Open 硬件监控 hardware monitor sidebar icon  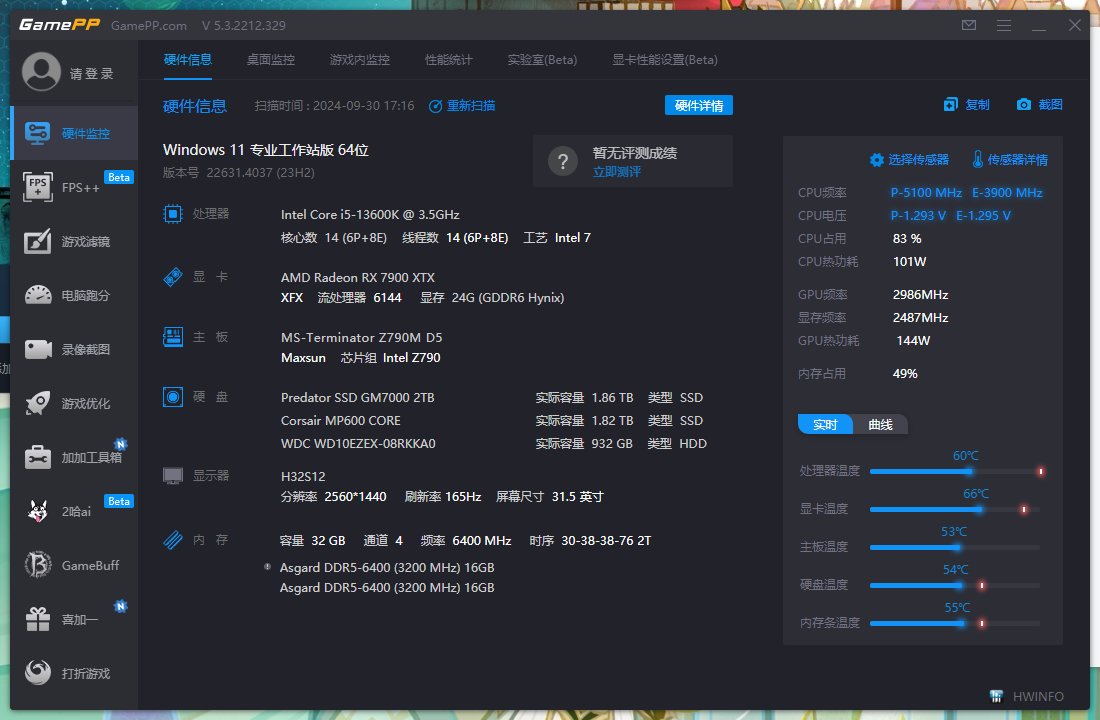pyautogui.click(x=37, y=133)
